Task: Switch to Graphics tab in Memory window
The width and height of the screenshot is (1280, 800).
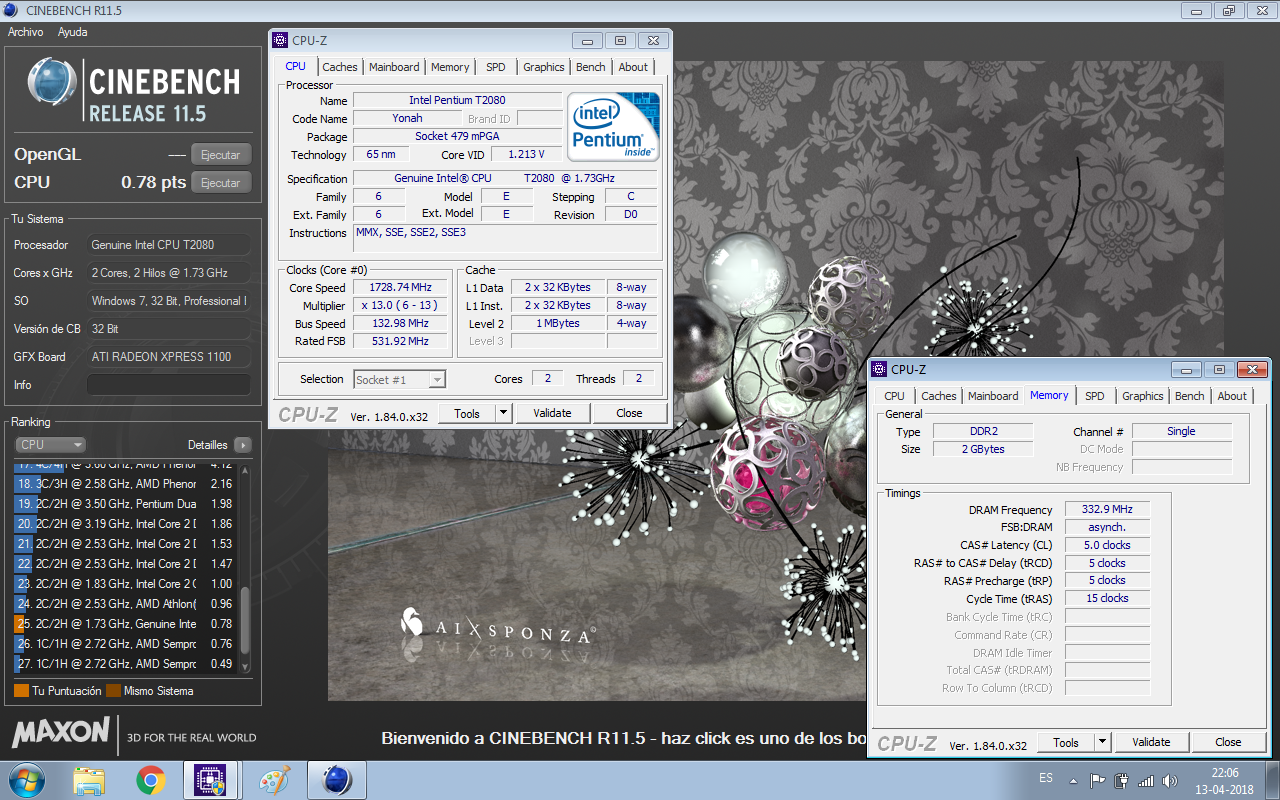Action: coord(1143,396)
